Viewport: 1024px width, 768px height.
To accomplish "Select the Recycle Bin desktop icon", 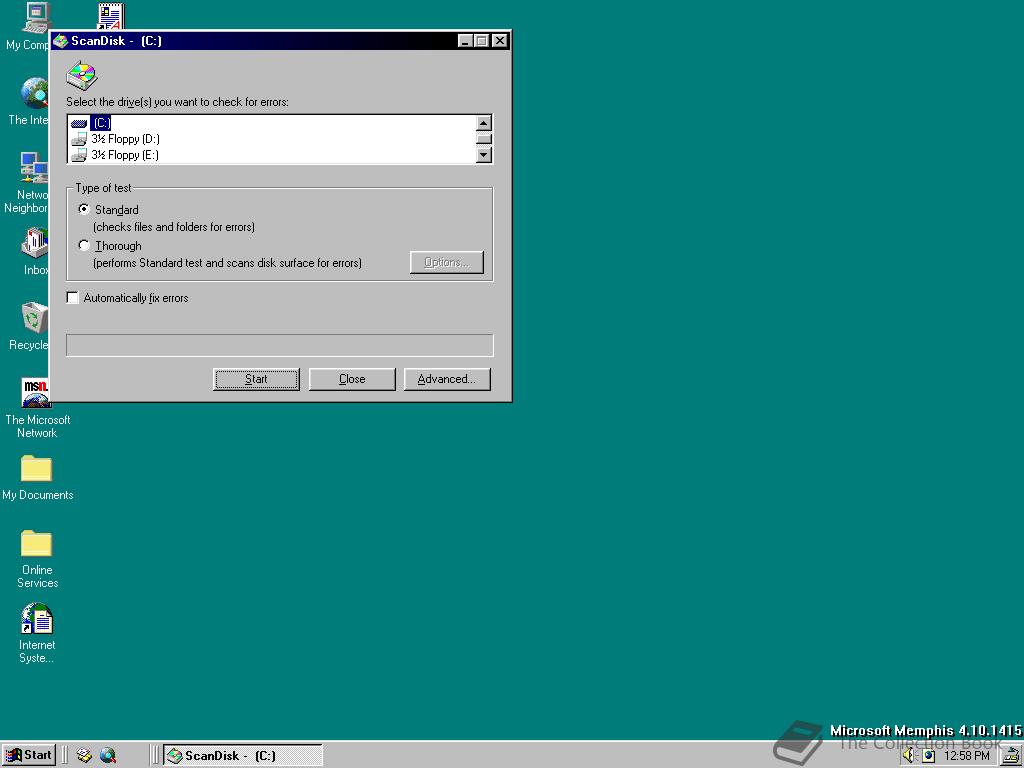I will click(34, 318).
